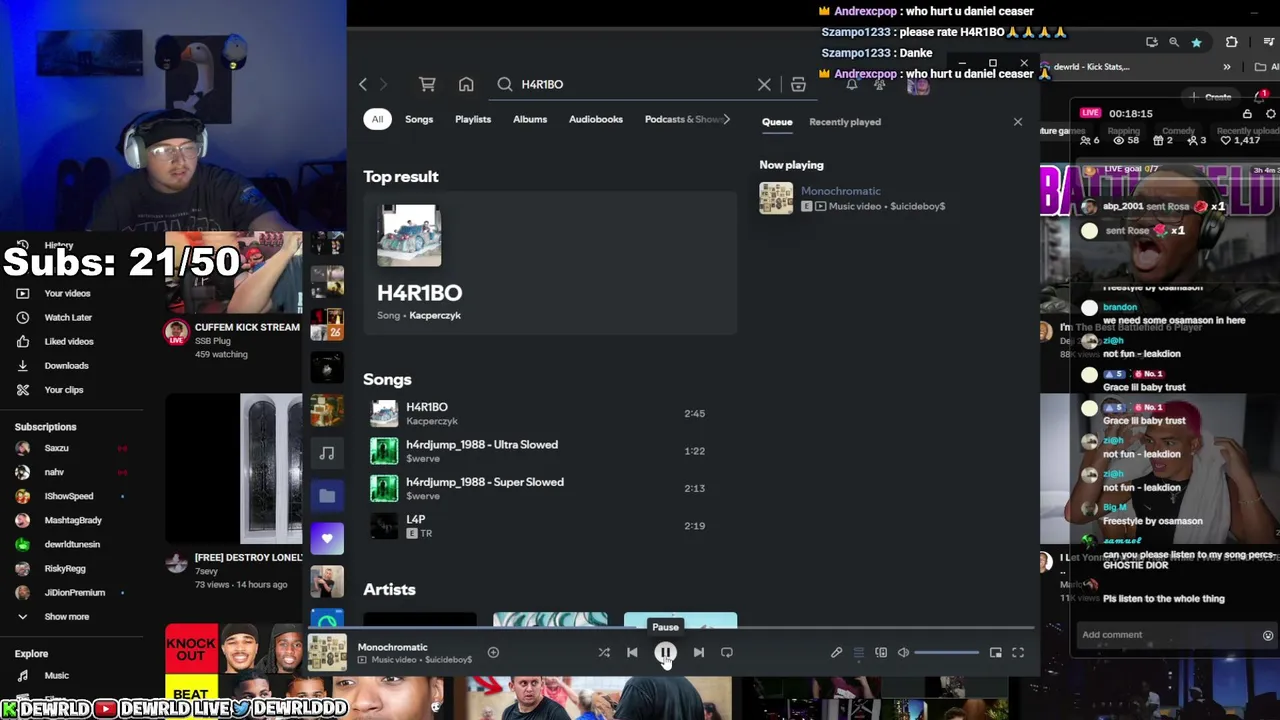
Task: Open Friend Activity icon
Action: pos(879,86)
